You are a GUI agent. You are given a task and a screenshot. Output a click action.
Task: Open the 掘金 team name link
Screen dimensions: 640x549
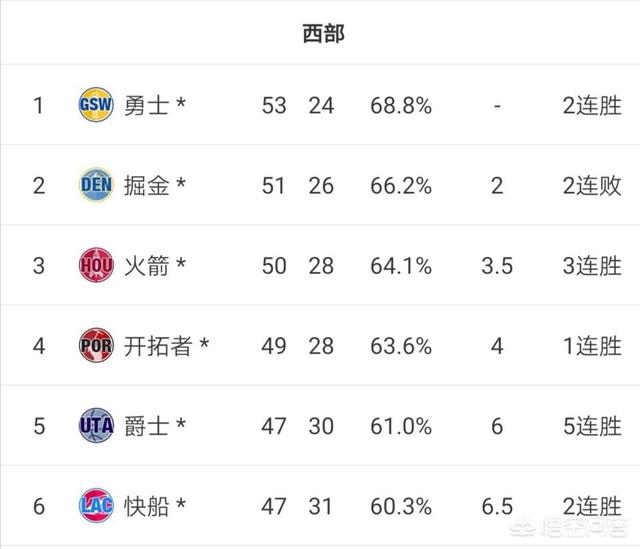point(147,186)
